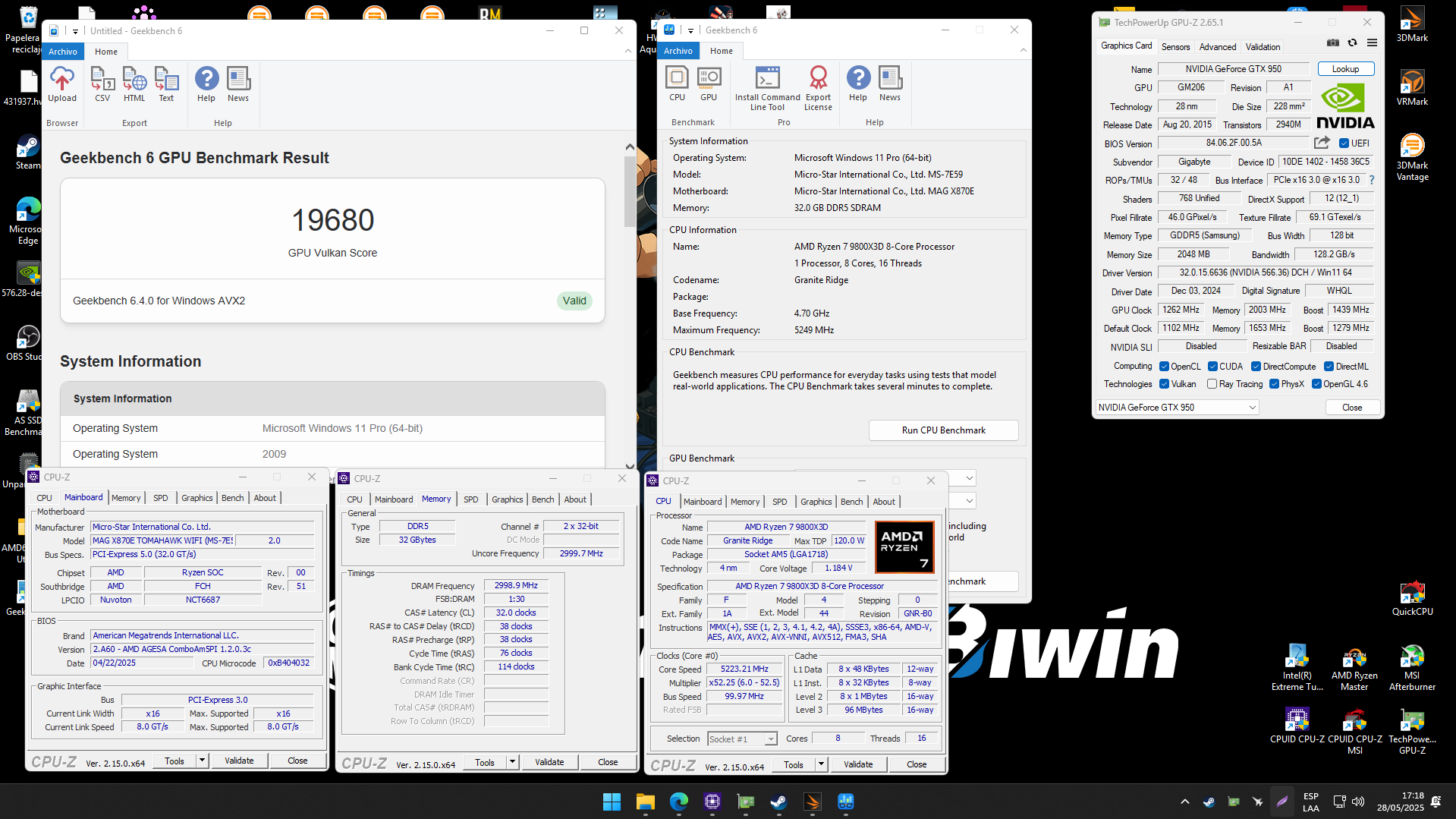Open News in right Geekbench 6 window
Screen dimensions: 1456x819
(890, 83)
